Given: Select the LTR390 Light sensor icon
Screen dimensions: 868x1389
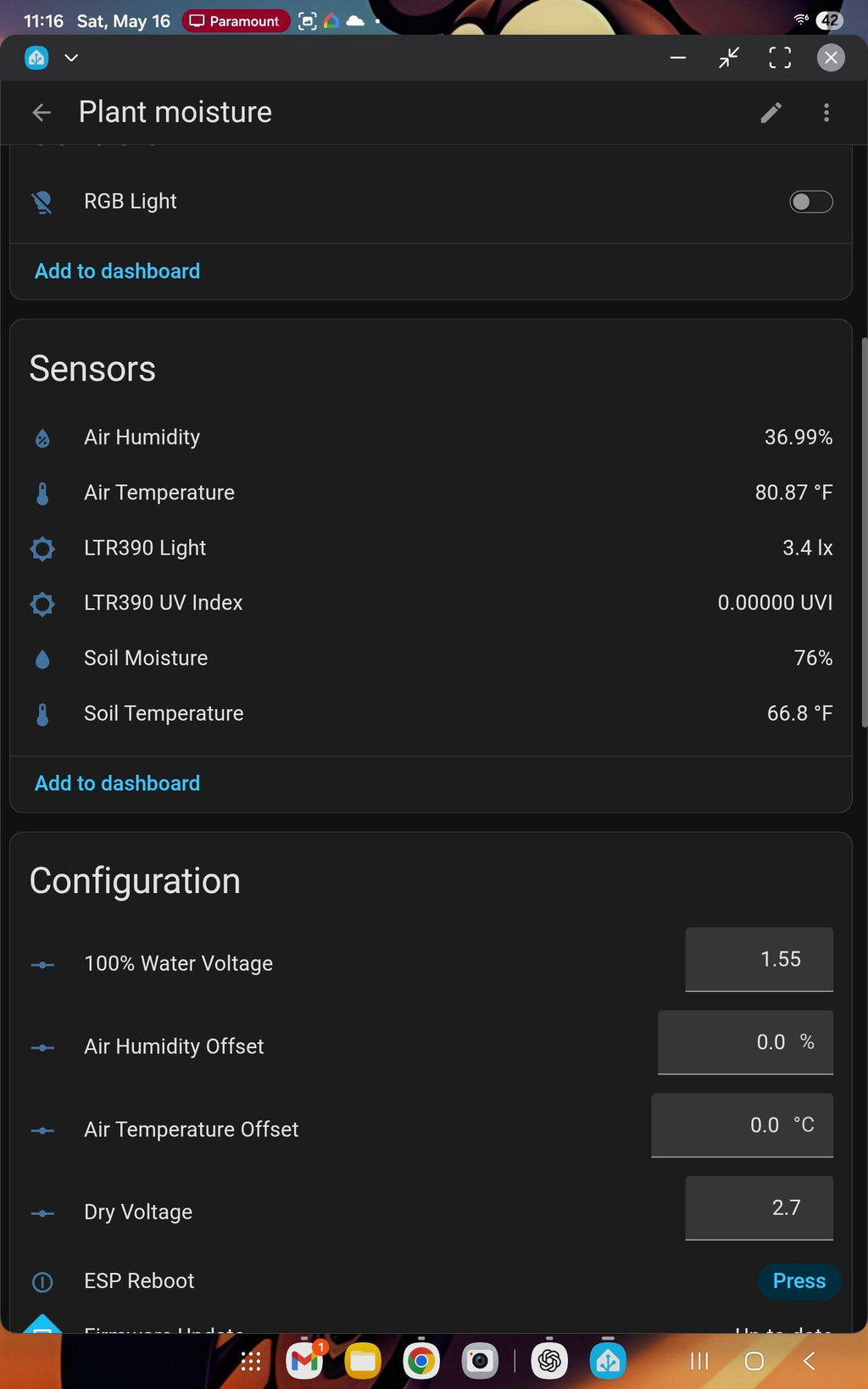Looking at the screenshot, I should 42,549.
